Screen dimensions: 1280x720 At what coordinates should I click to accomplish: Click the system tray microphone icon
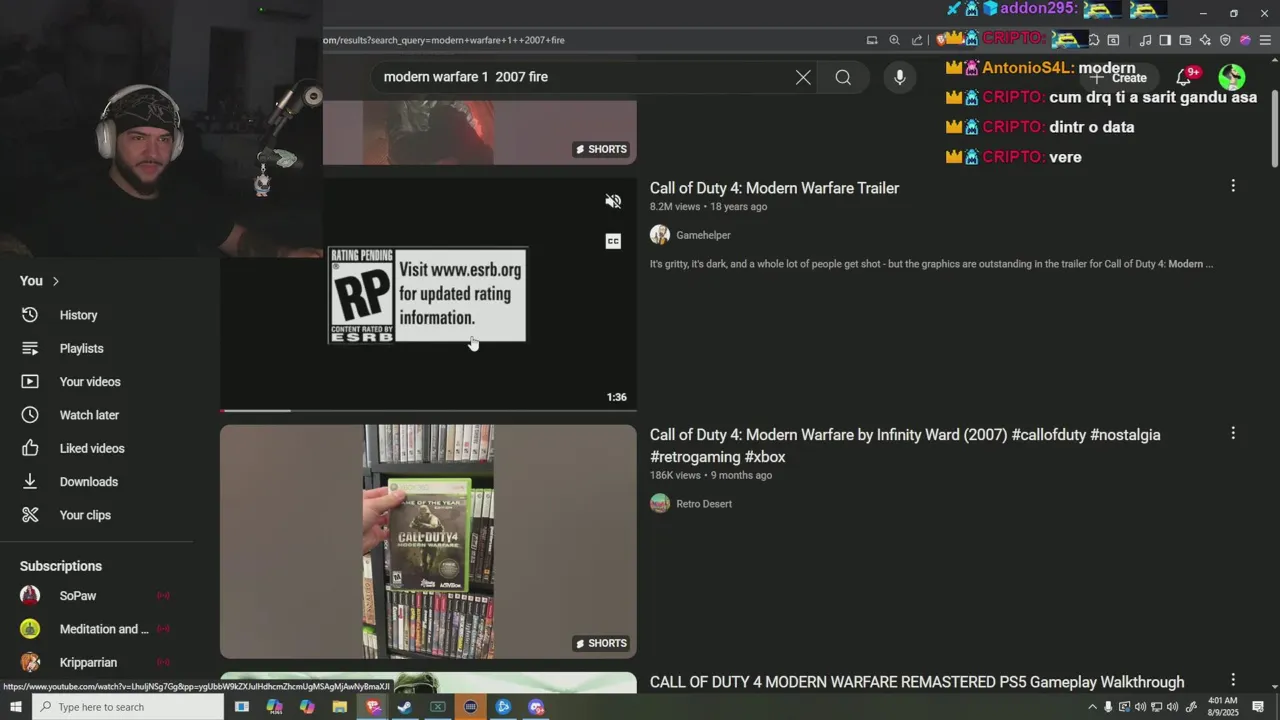tap(1108, 707)
